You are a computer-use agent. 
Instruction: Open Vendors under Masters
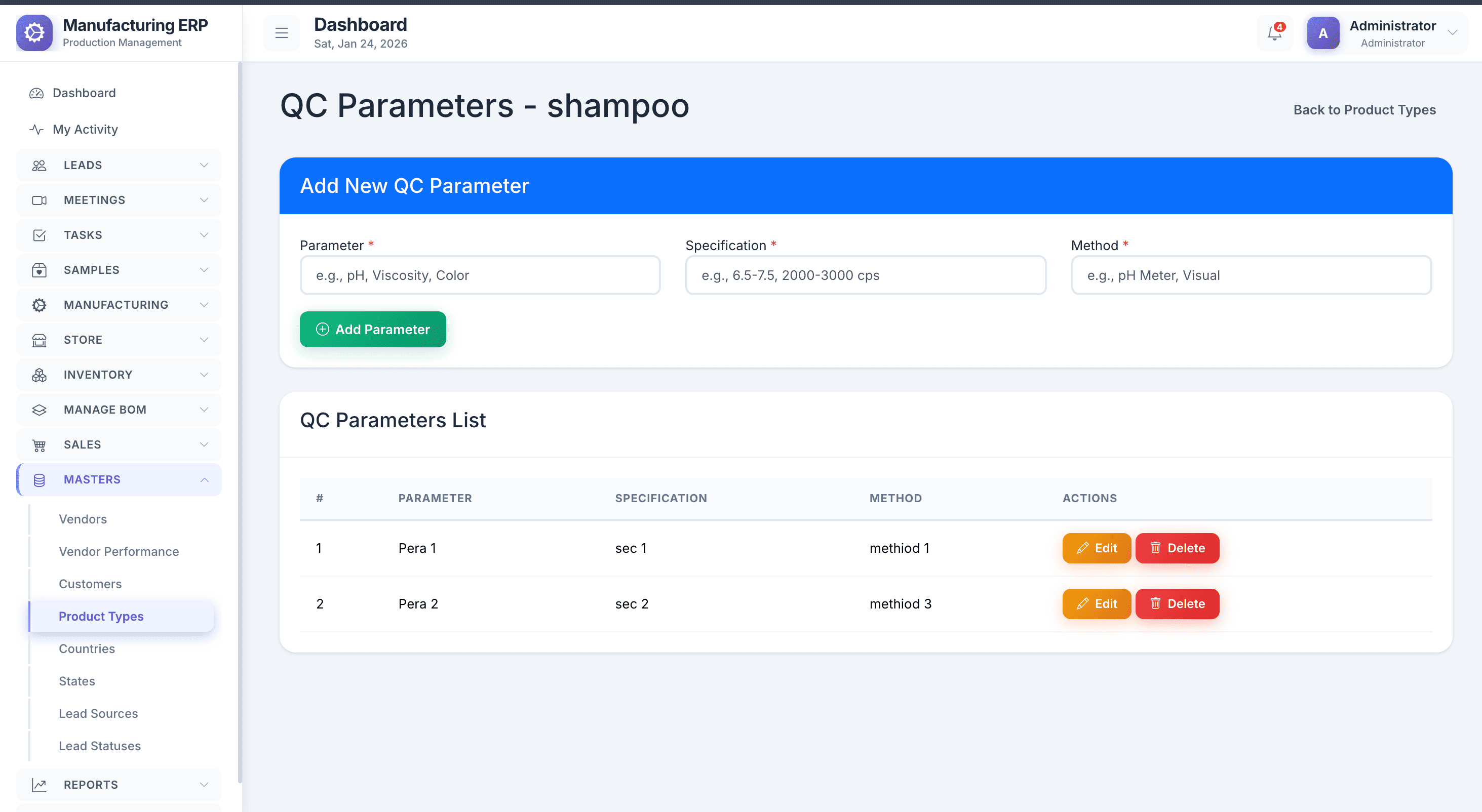click(x=83, y=519)
